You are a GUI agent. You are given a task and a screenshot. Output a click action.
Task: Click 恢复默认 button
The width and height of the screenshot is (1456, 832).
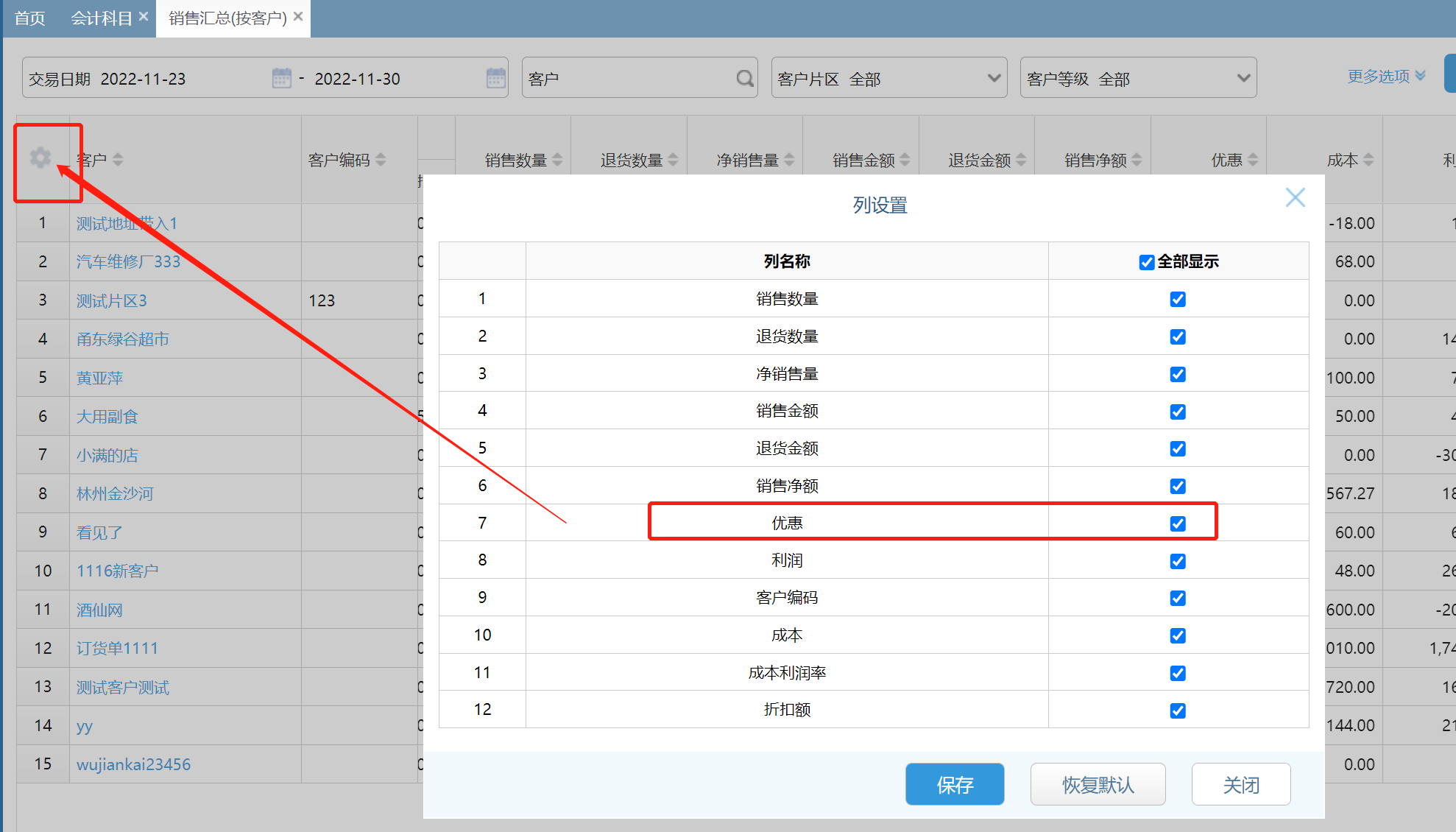click(x=1098, y=784)
